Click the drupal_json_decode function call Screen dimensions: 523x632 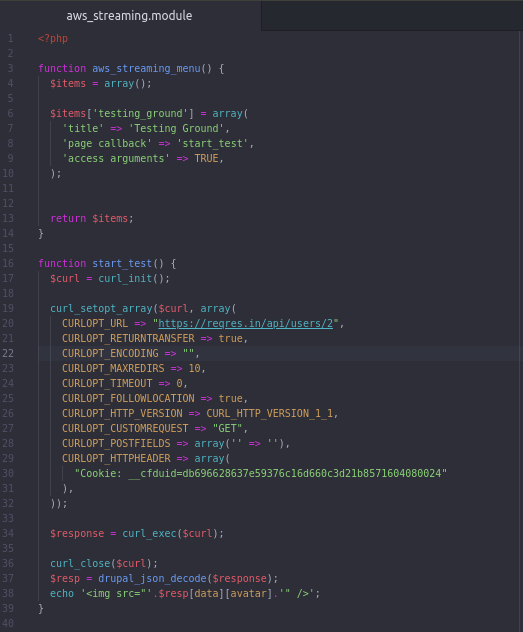pyautogui.click(x=152, y=578)
